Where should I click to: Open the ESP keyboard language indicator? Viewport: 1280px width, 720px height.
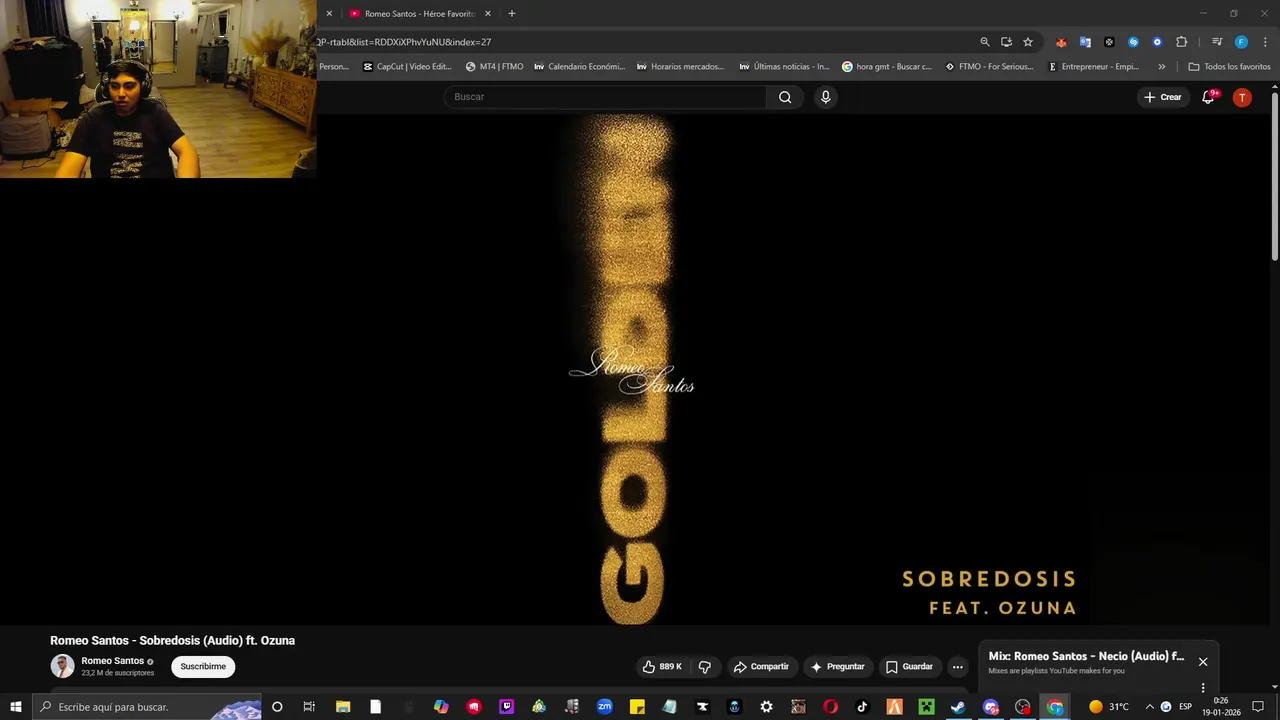(1185, 707)
